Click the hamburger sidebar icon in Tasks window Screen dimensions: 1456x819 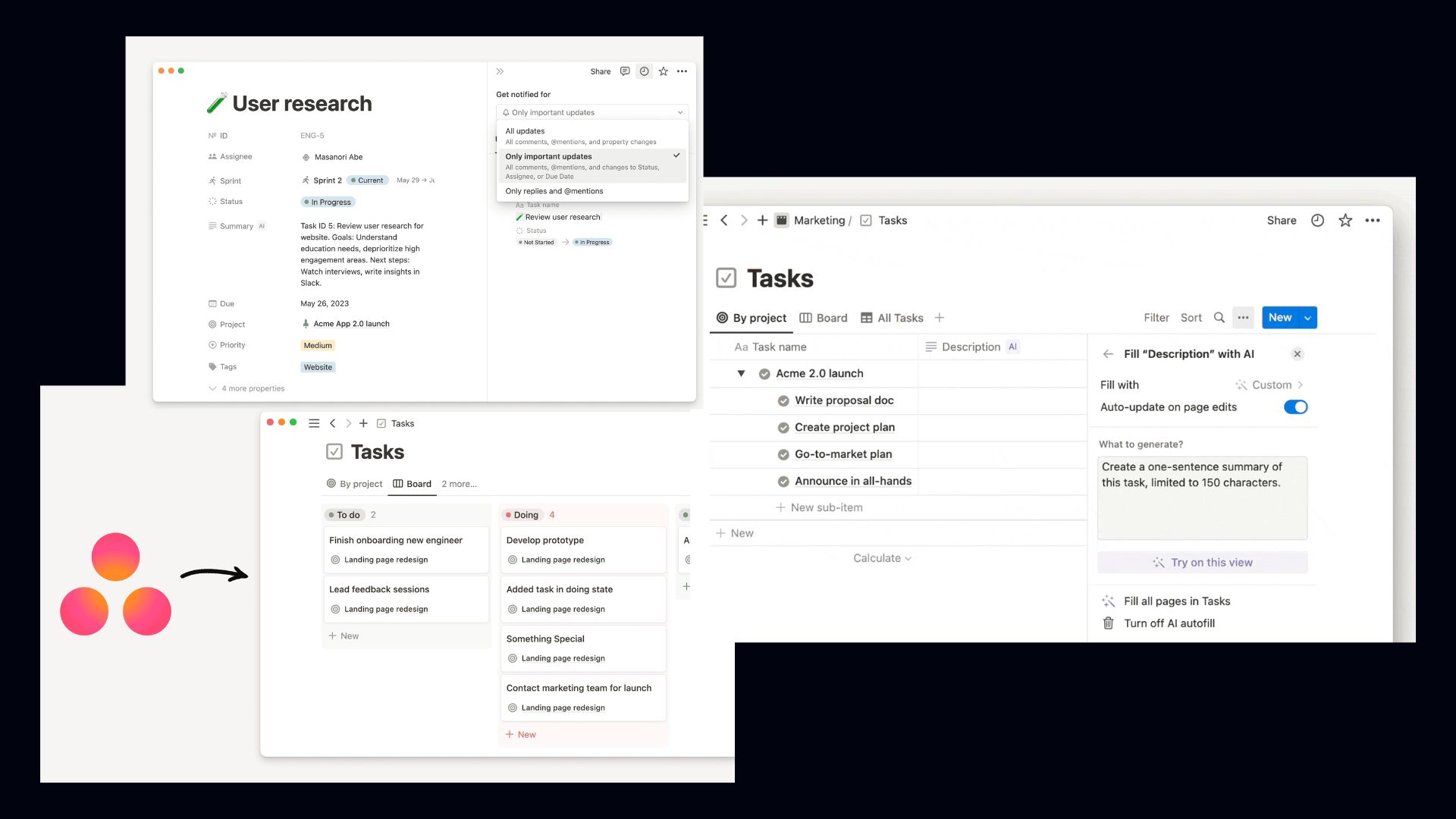[314, 423]
